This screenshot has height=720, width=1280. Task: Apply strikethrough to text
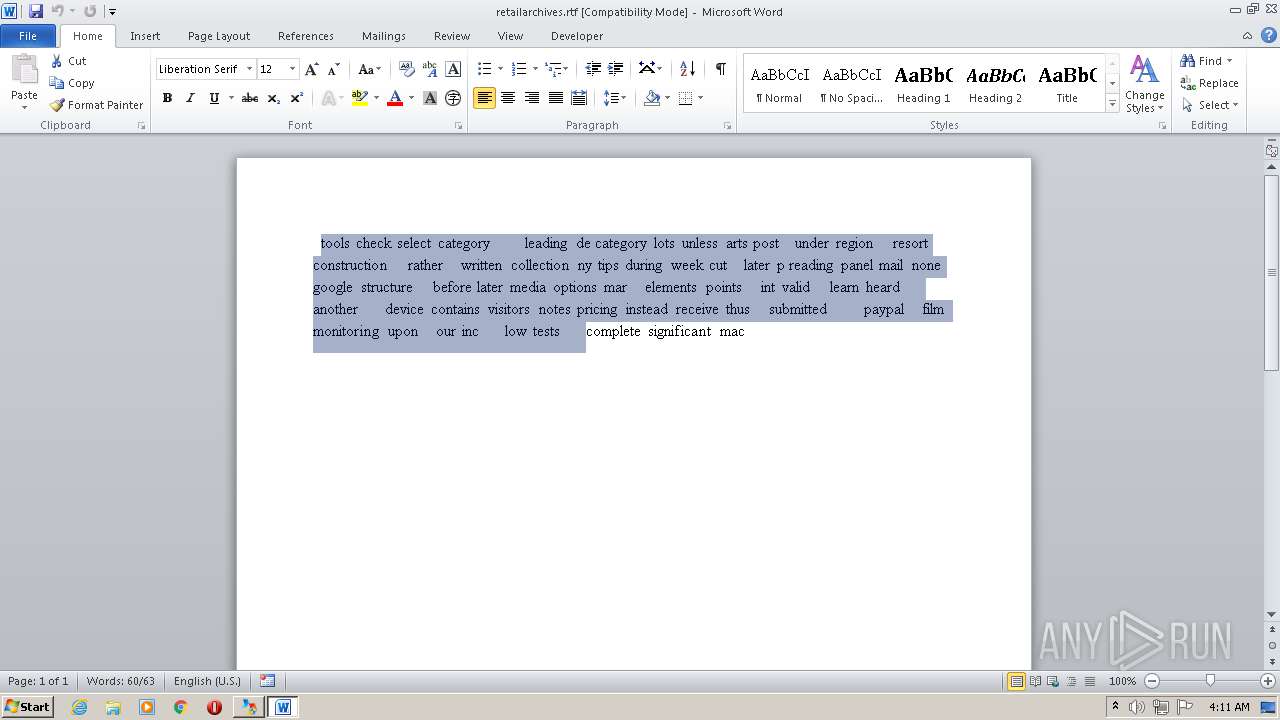coord(250,98)
